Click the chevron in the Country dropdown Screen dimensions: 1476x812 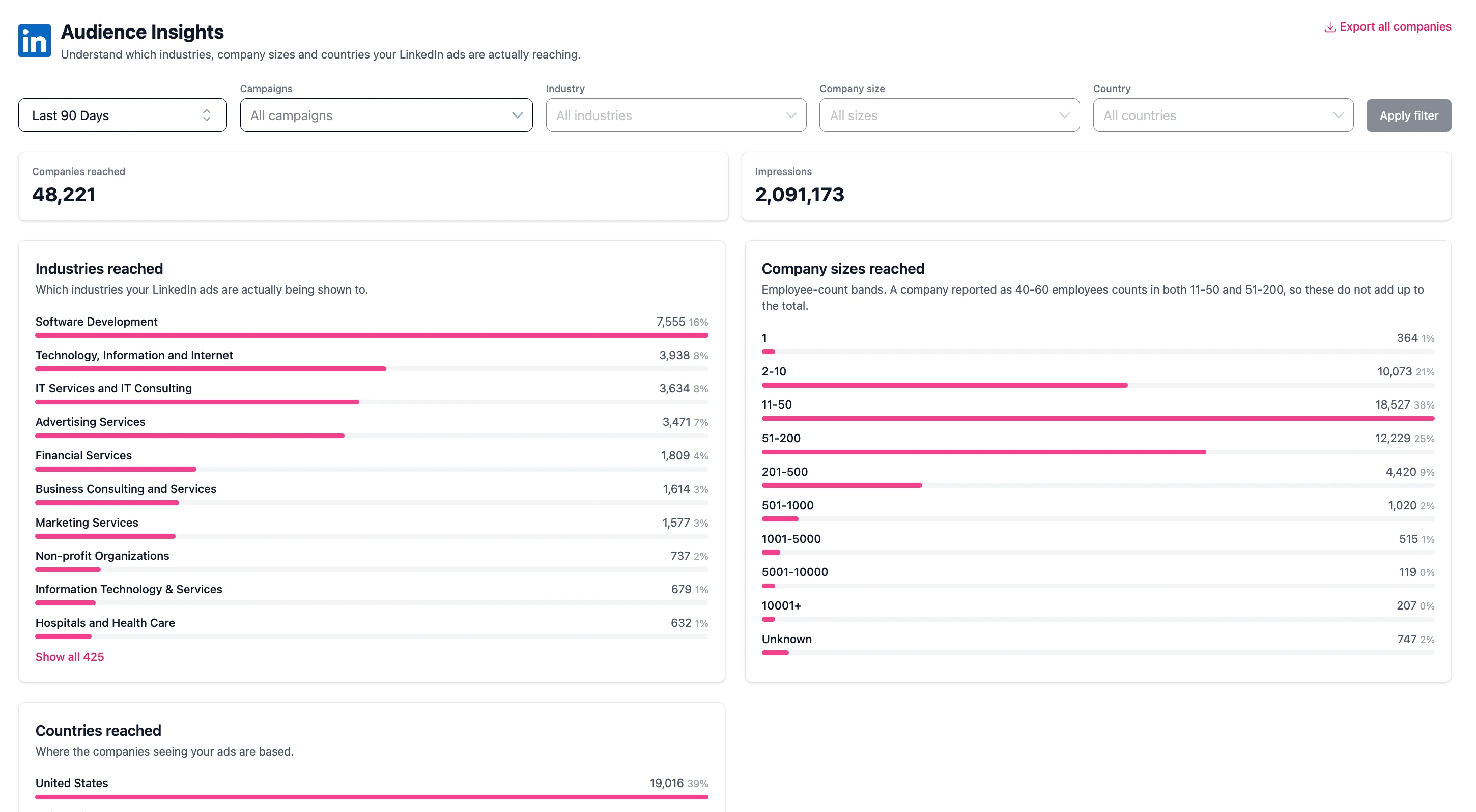coord(1339,115)
